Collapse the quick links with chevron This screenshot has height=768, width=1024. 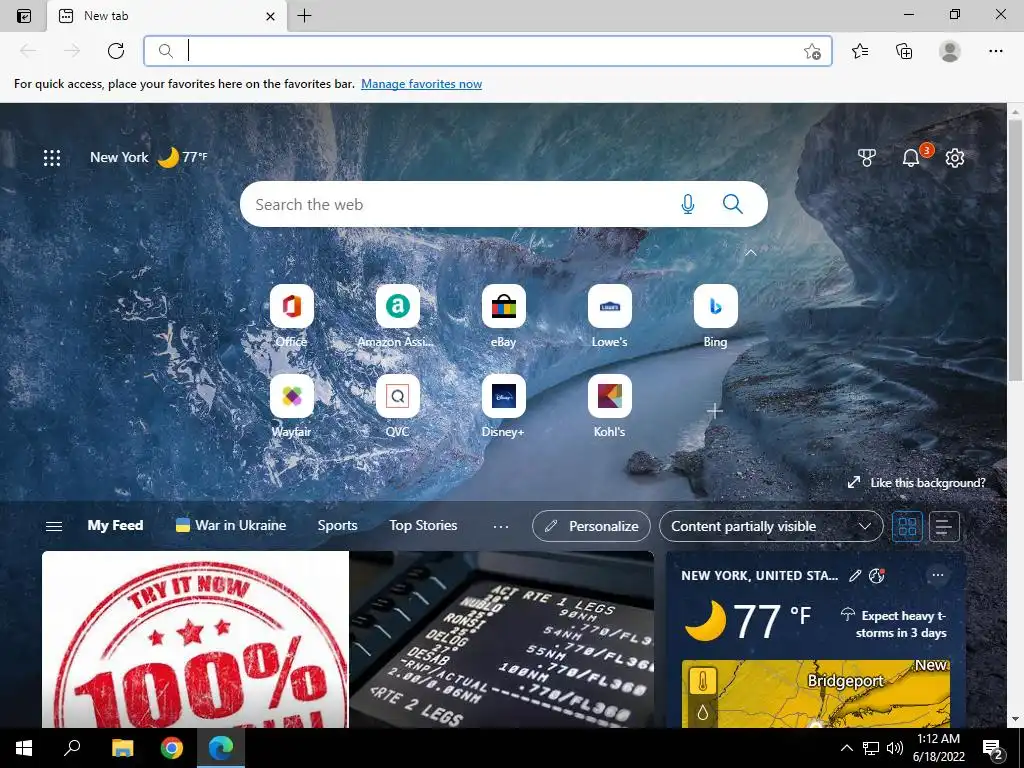coord(751,253)
